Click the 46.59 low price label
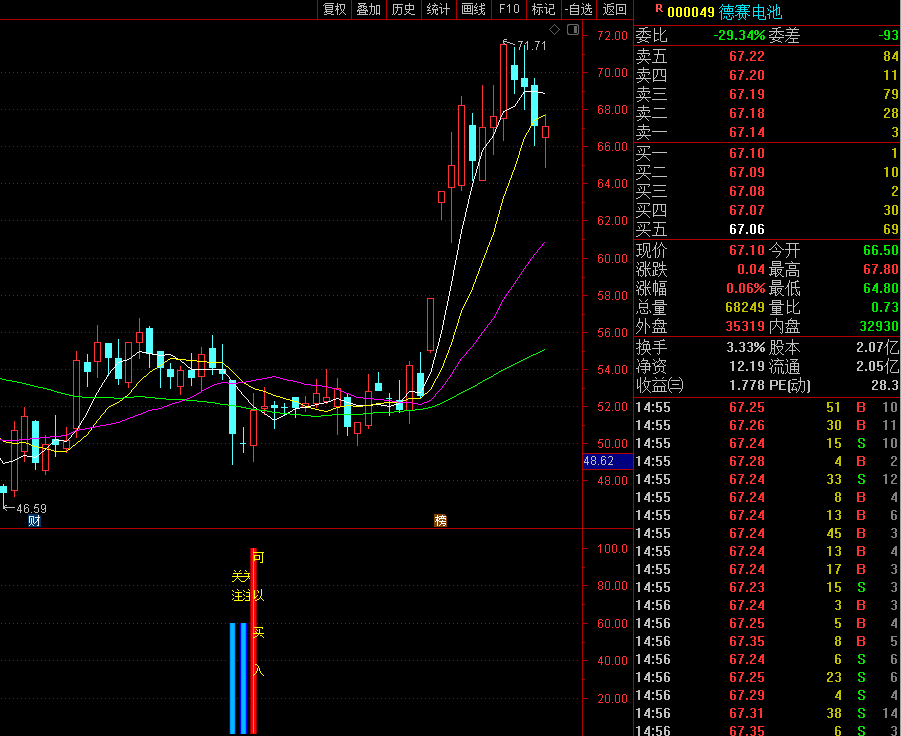 [32, 508]
